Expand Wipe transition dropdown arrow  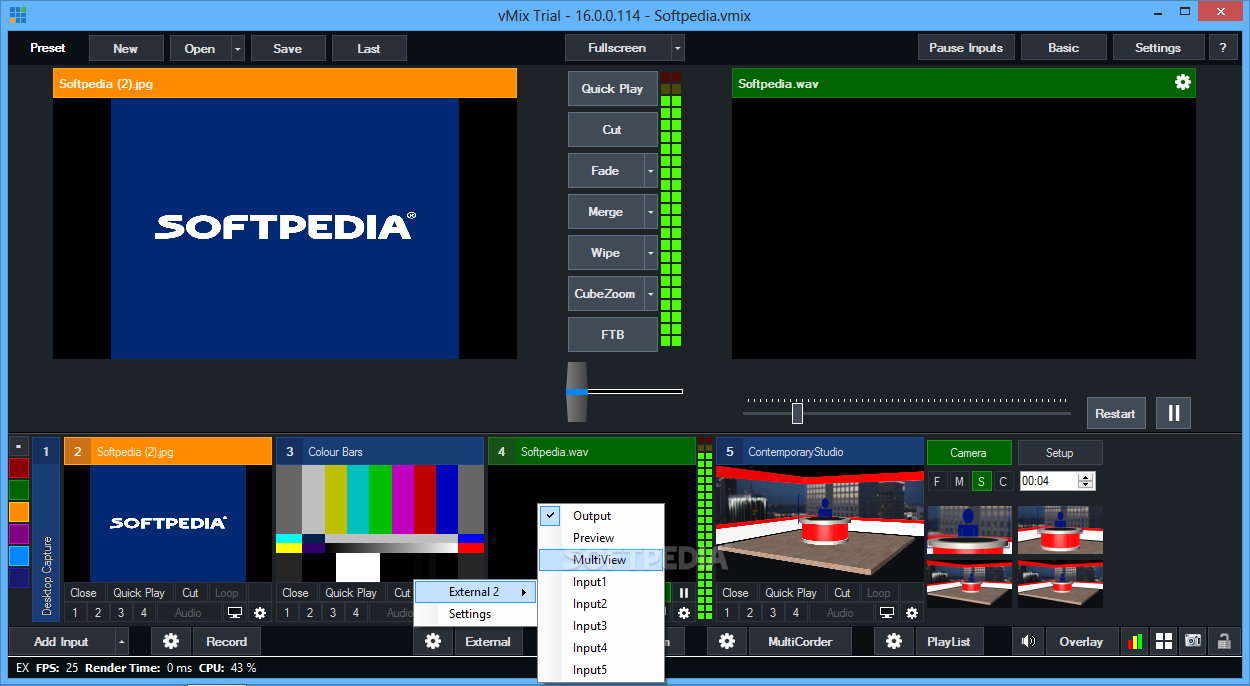pyautogui.click(x=650, y=253)
